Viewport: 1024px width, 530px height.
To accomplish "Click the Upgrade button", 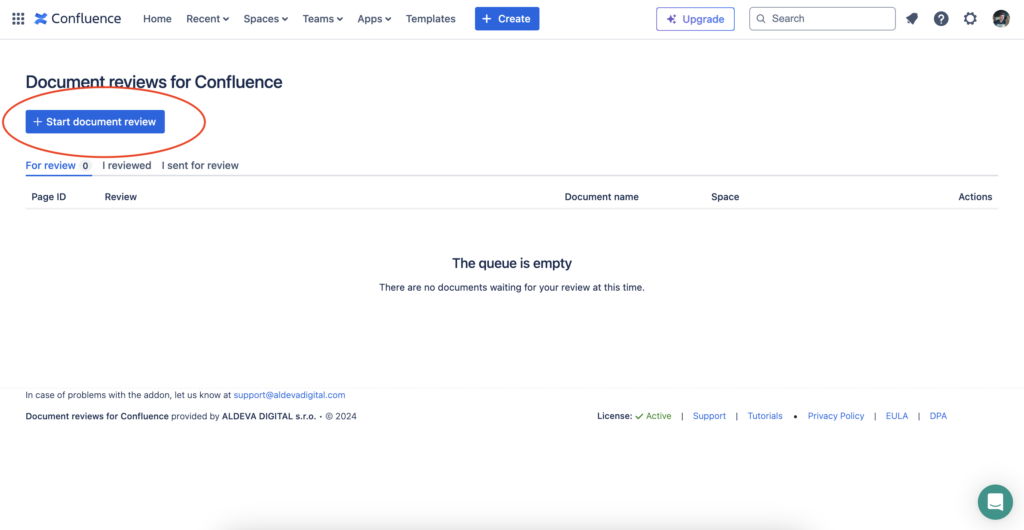I will point(696,19).
